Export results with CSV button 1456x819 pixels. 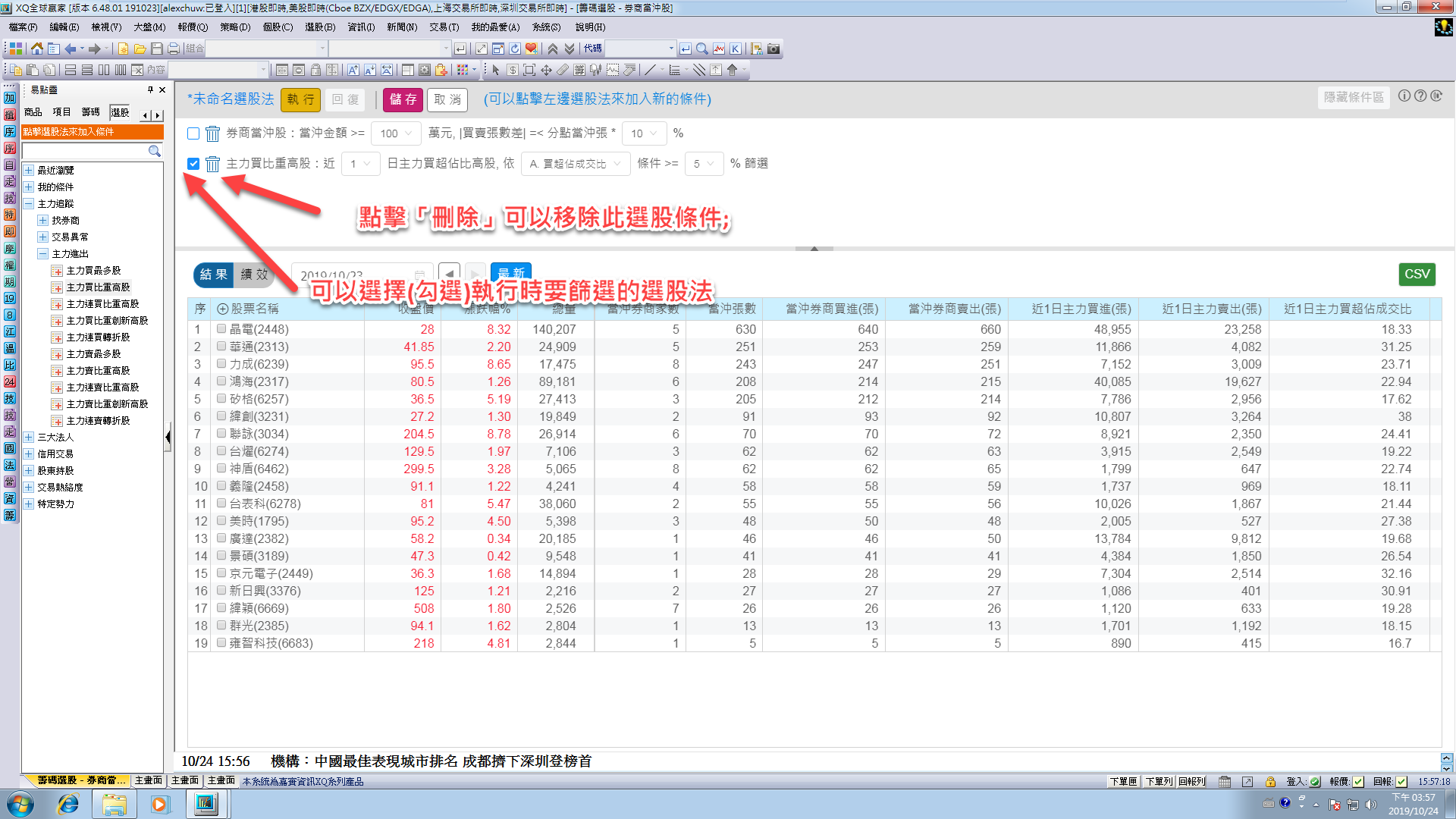1416,275
